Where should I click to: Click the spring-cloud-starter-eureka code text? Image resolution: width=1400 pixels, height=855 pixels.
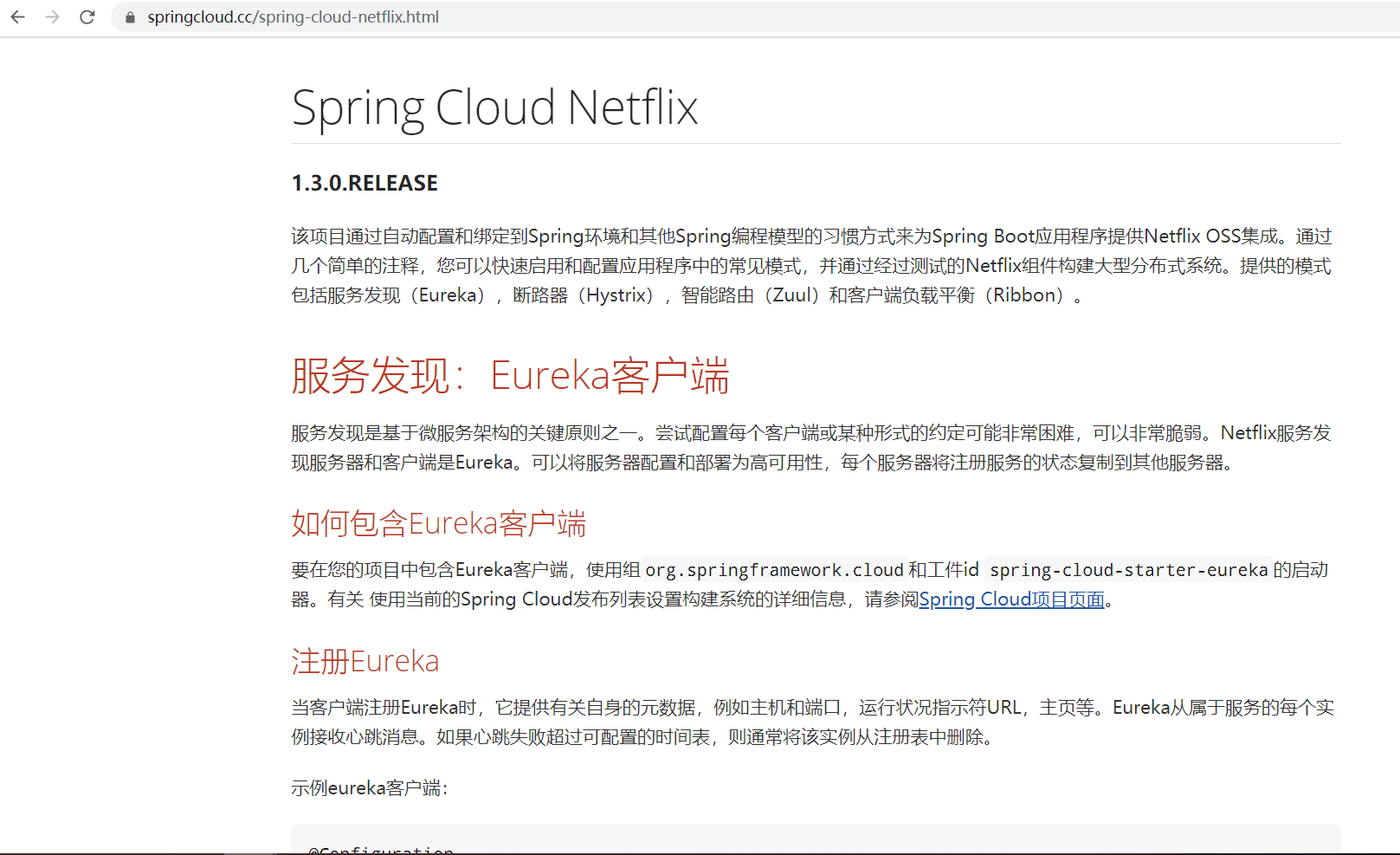[1128, 570]
